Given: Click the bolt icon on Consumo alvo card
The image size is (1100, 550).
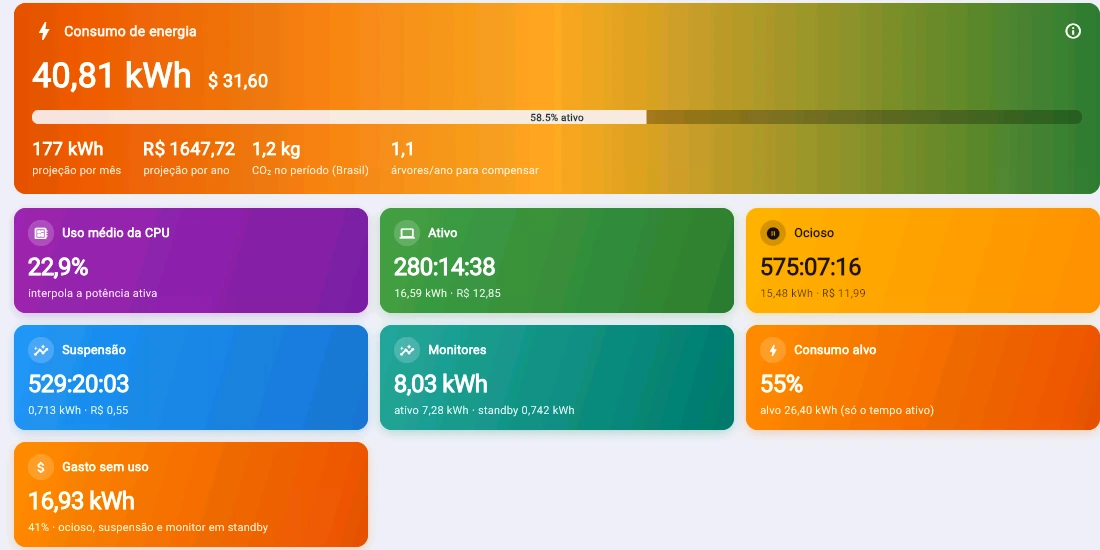Looking at the screenshot, I should click(773, 350).
